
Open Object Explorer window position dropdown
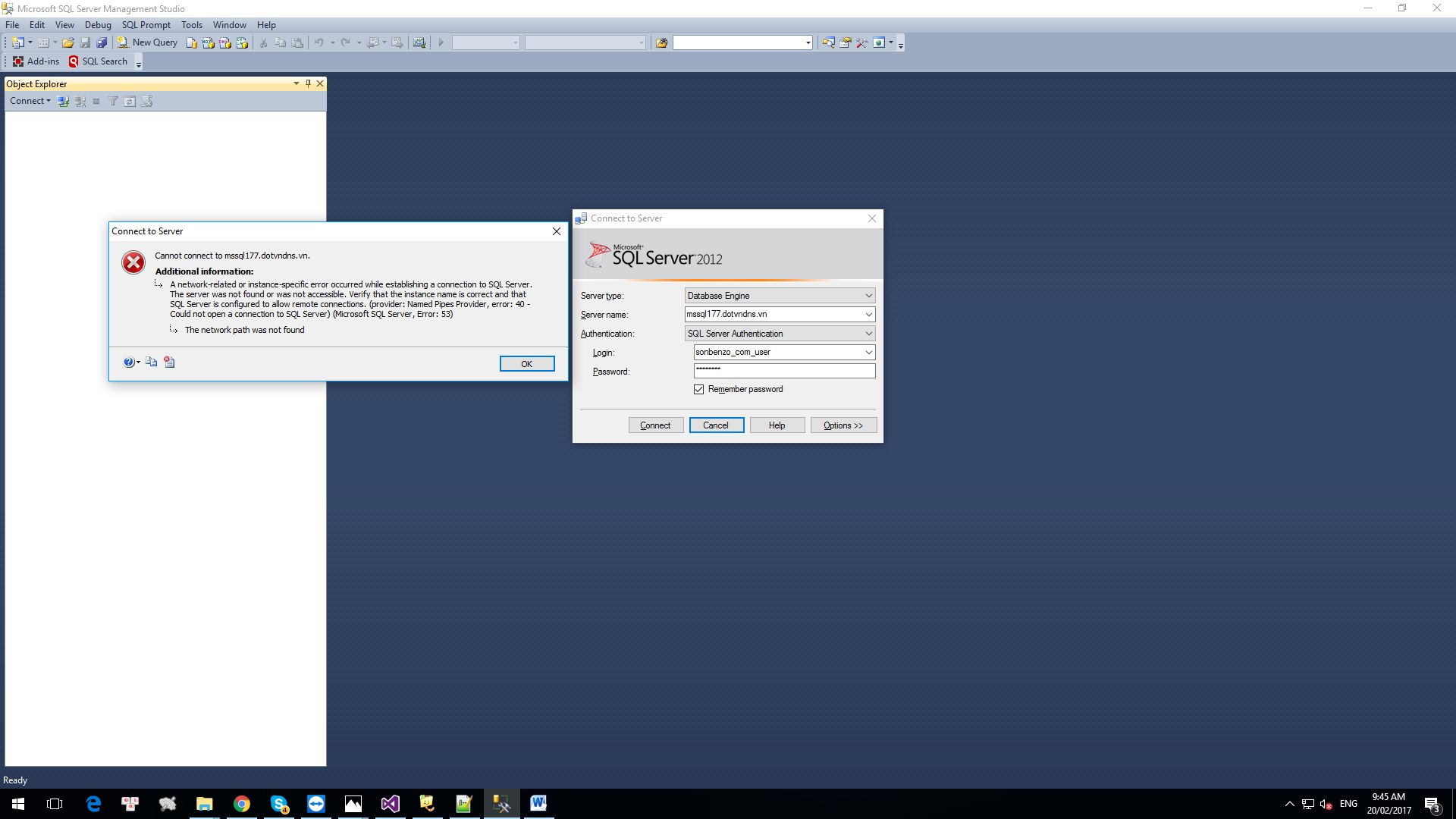point(296,83)
